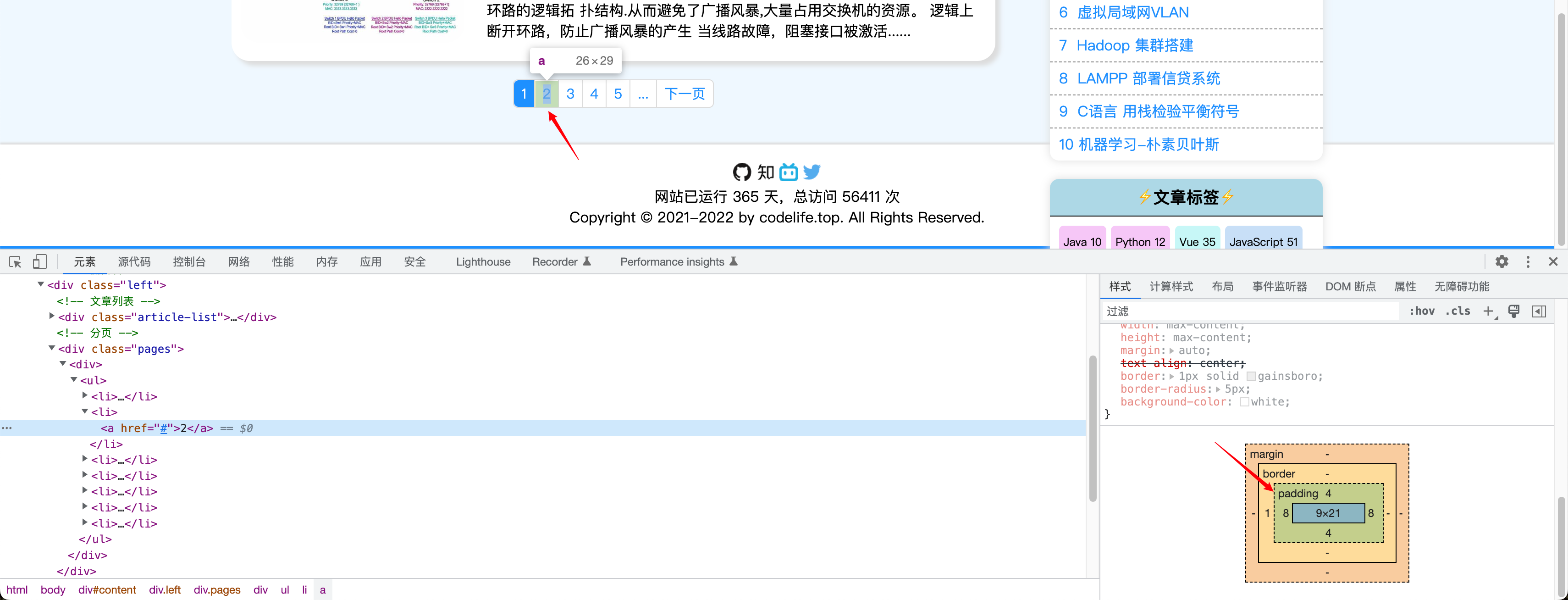Collapse the div class pages node
The height and width of the screenshot is (600, 1568).
(x=52, y=349)
